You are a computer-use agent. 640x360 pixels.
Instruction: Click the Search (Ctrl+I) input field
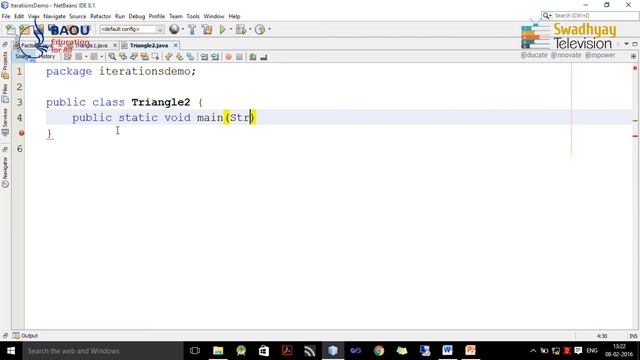click(595, 16)
